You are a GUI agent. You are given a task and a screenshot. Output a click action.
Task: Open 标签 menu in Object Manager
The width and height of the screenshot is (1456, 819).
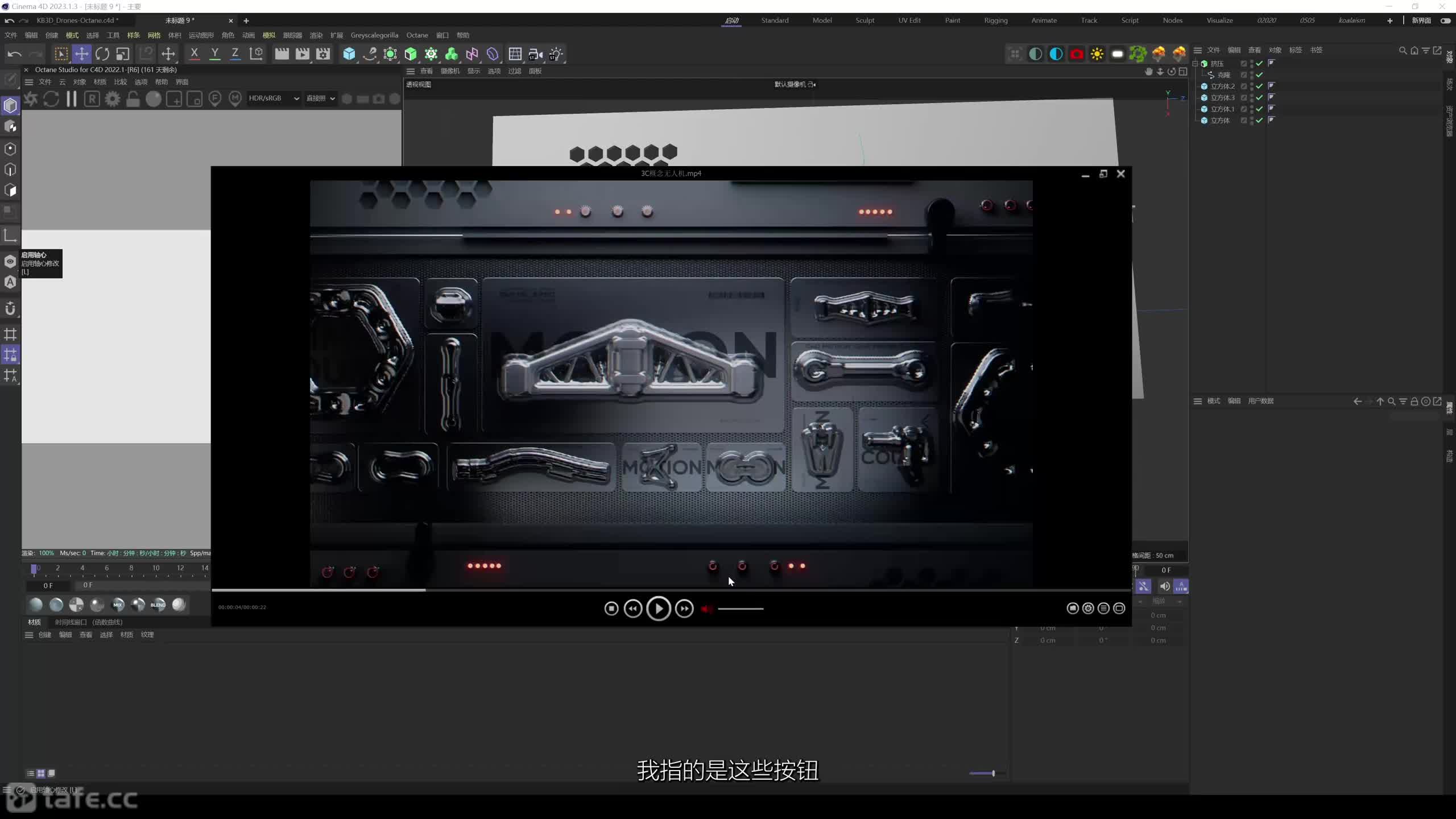click(x=1296, y=50)
